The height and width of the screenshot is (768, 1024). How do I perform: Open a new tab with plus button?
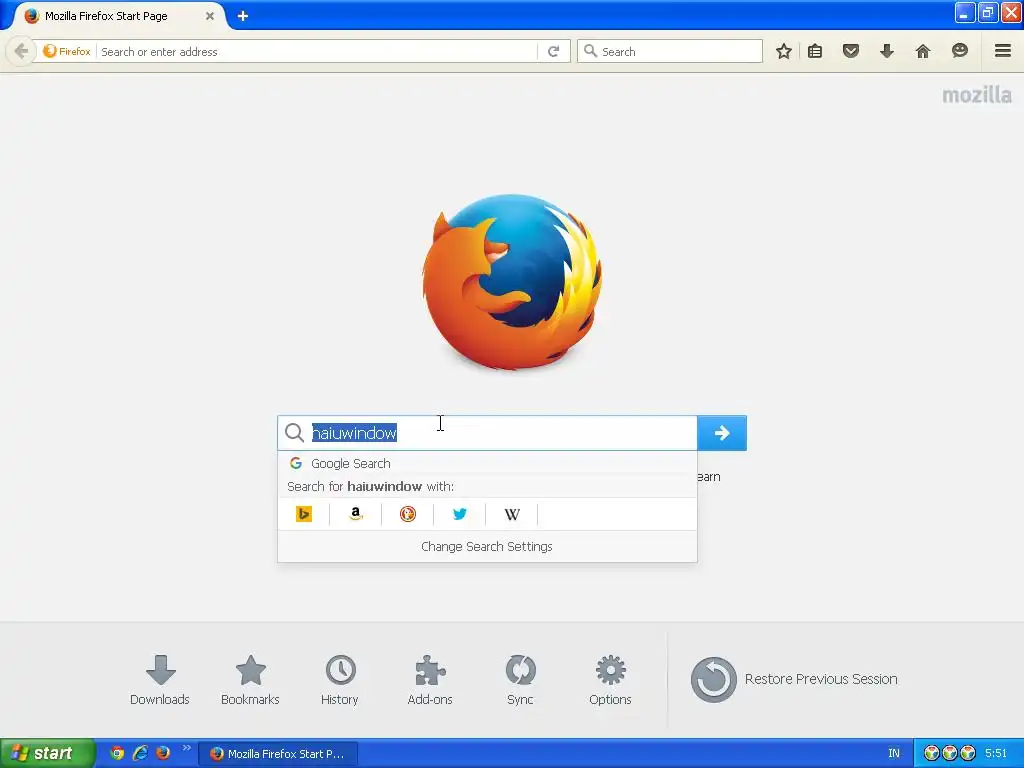[x=242, y=16]
